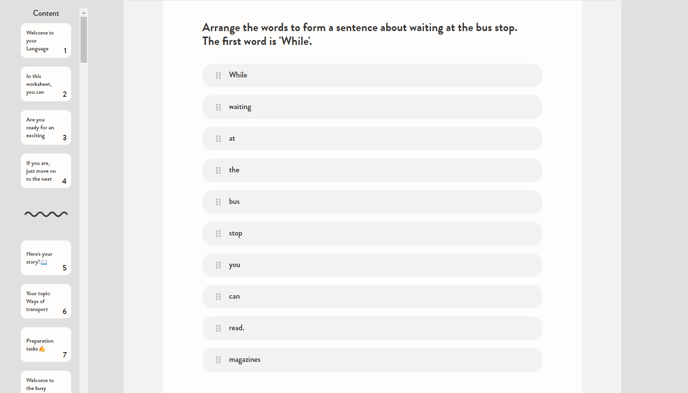Click the grip handle for the word 'the'
This screenshot has height=393, width=688.
[x=218, y=170]
